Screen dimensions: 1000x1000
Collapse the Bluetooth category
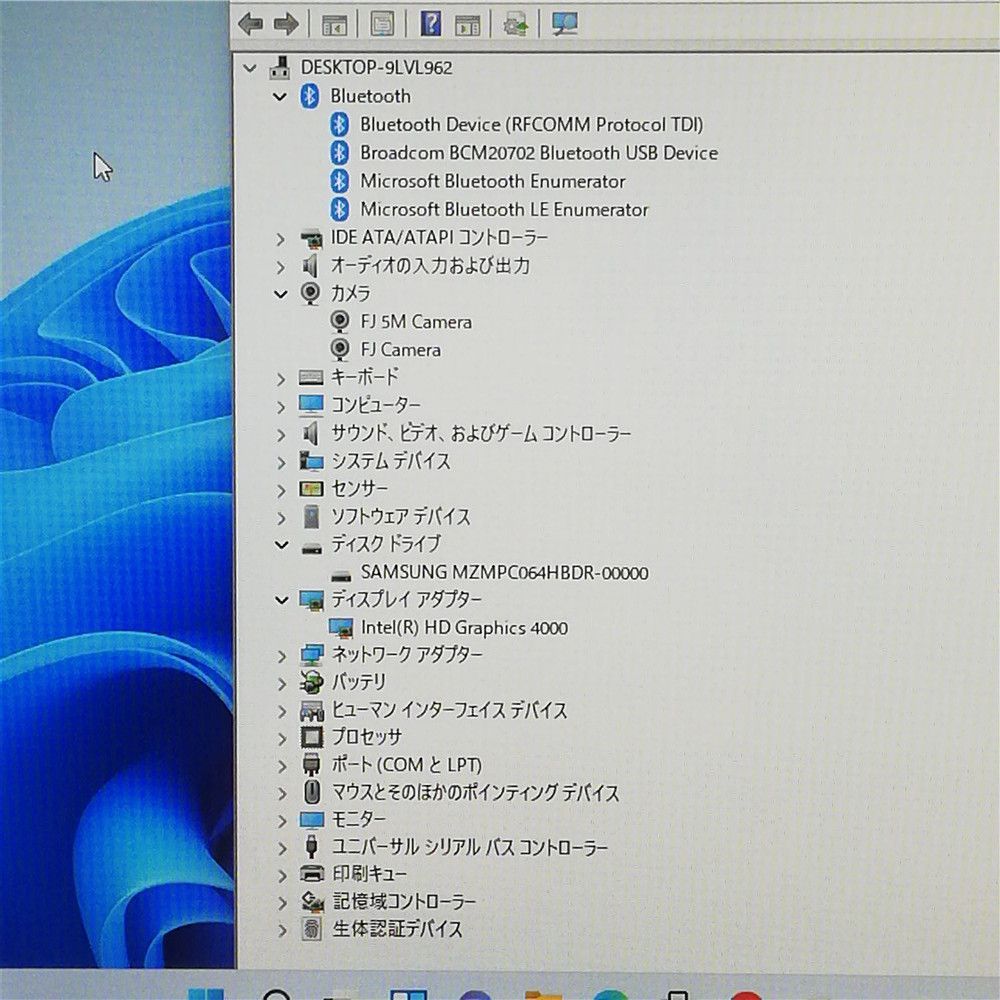[280, 96]
